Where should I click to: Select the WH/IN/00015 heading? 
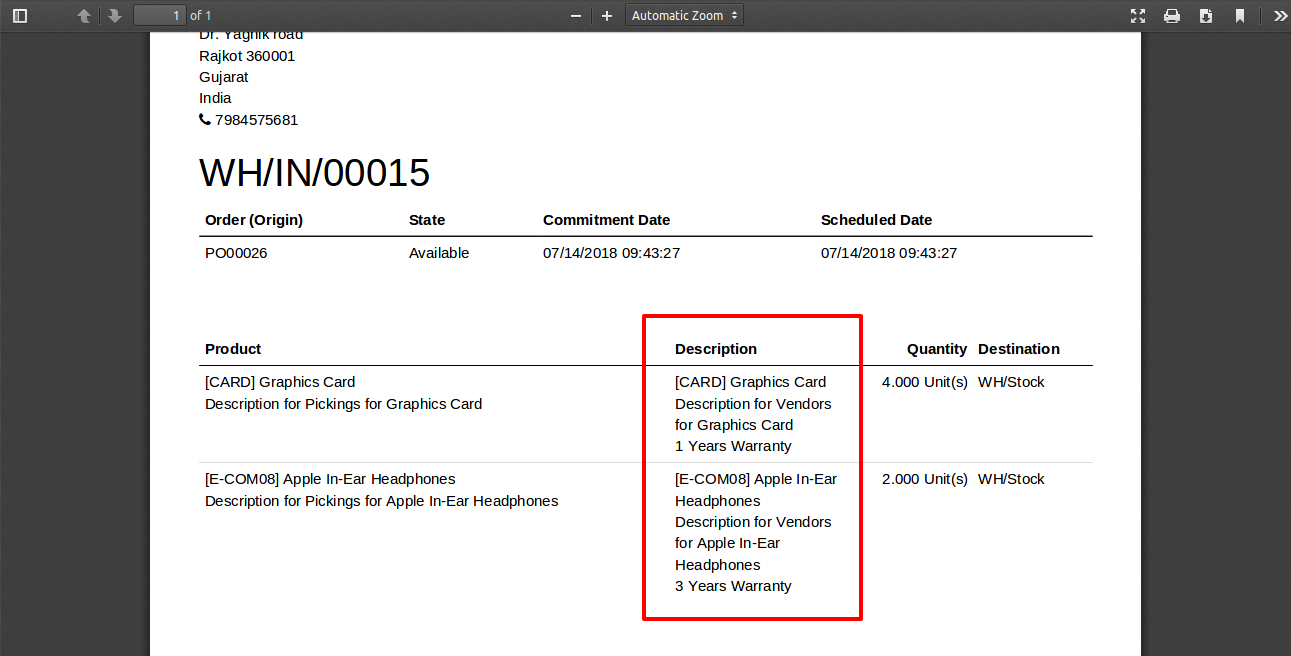pyautogui.click(x=315, y=173)
